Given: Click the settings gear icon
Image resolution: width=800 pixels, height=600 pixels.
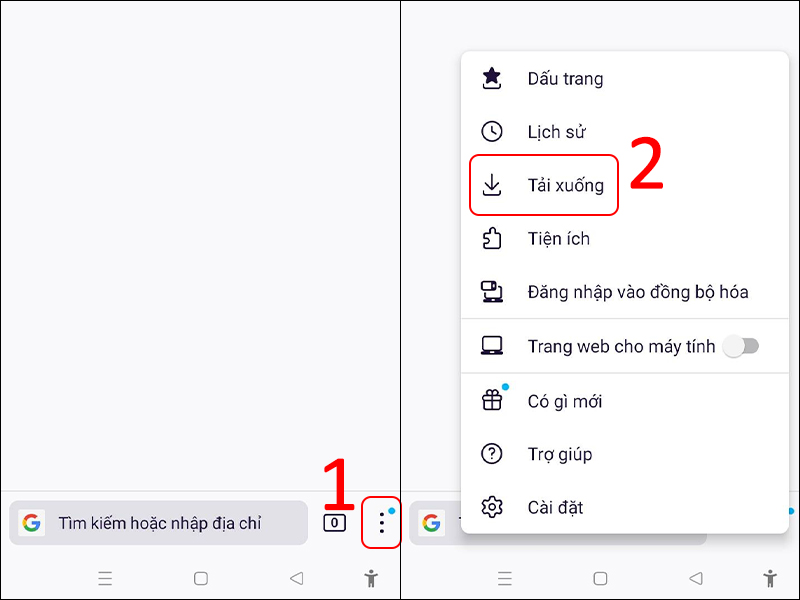Looking at the screenshot, I should click(492, 507).
